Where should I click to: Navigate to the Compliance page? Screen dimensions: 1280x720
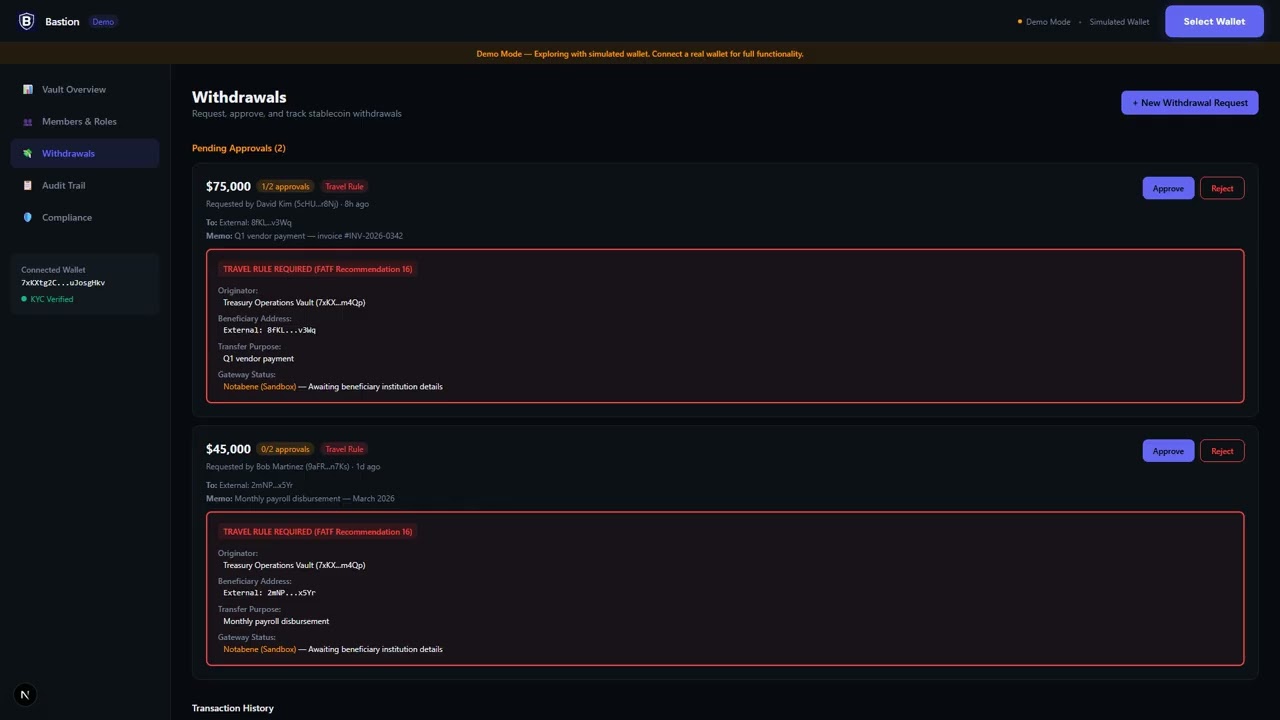click(85, 217)
